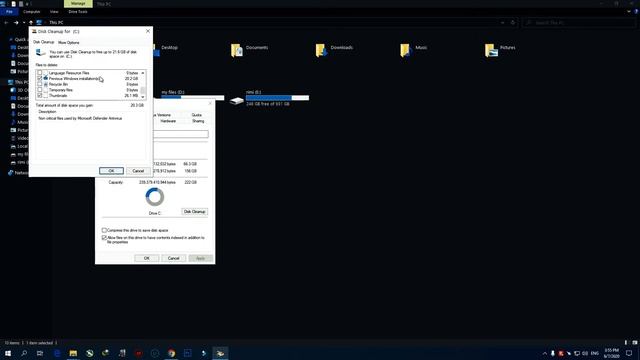640x360 pixels.
Task: Open the Pictures folder icon
Action: coord(491,50)
